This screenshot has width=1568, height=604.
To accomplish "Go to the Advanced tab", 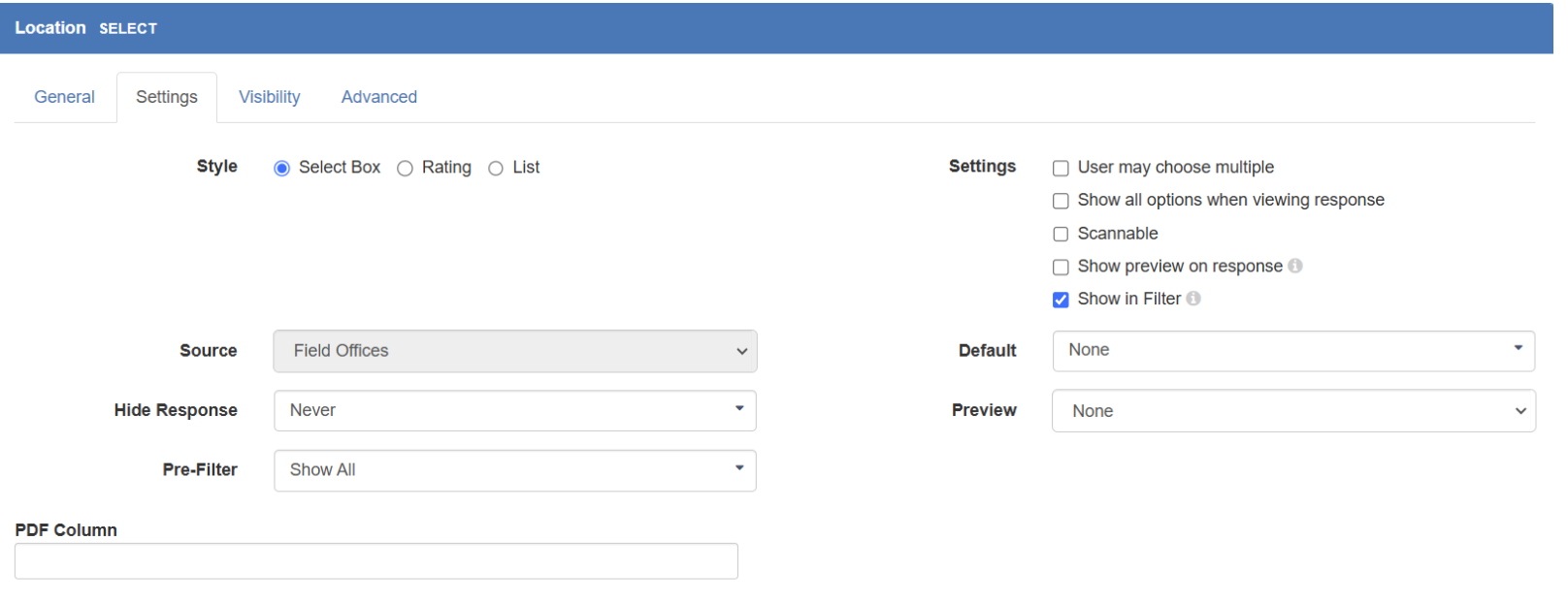I will [x=379, y=97].
